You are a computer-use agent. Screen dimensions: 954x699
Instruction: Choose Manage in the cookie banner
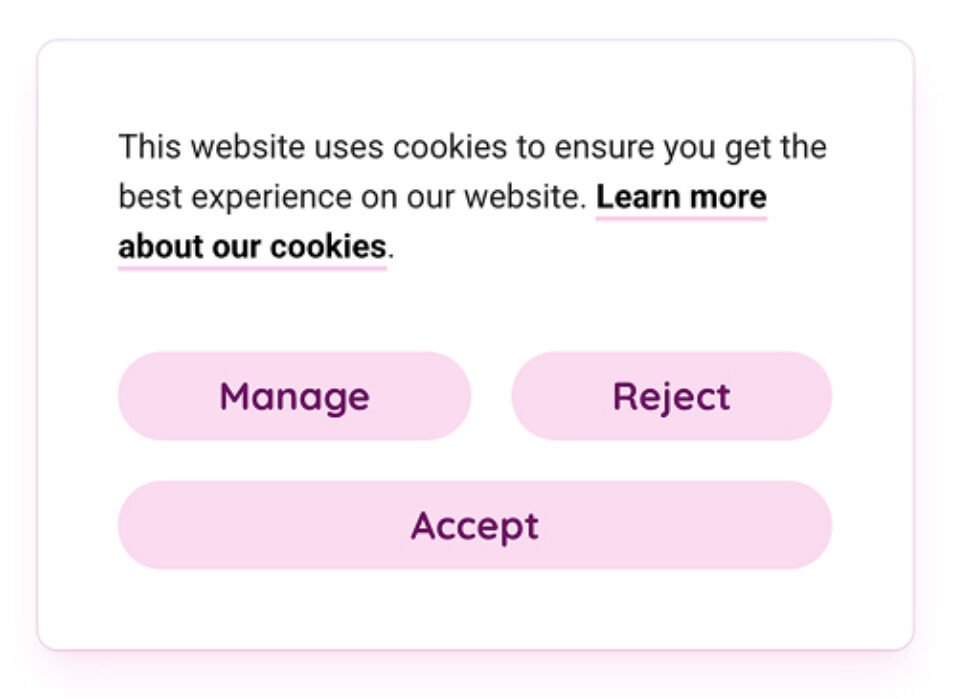tap(294, 396)
